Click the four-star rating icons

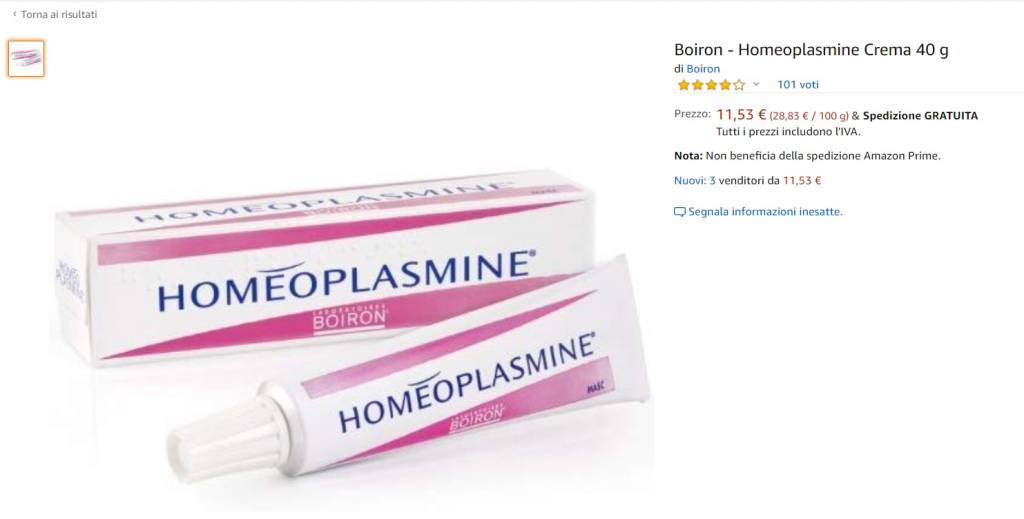pyautogui.click(x=711, y=84)
